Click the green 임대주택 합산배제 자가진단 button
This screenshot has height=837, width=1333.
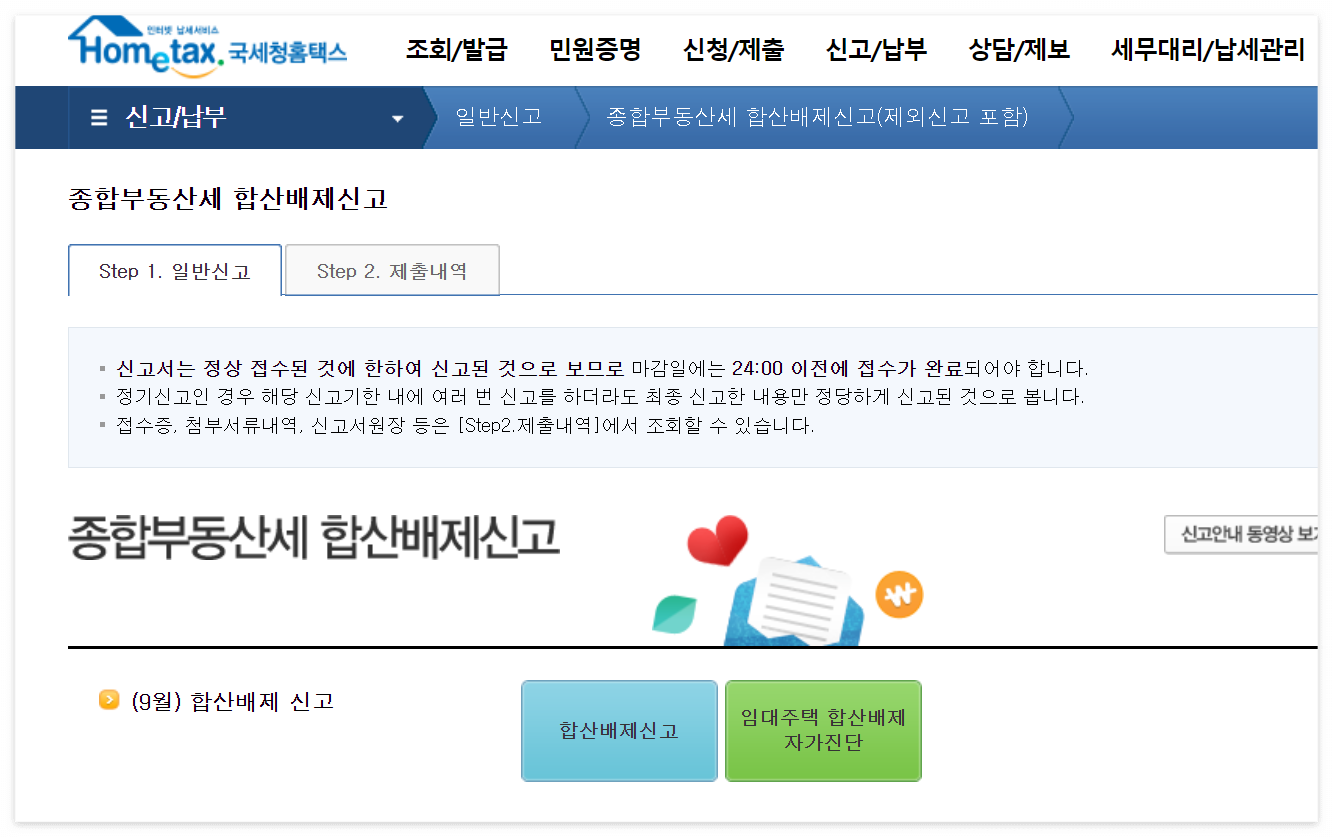coord(823,731)
